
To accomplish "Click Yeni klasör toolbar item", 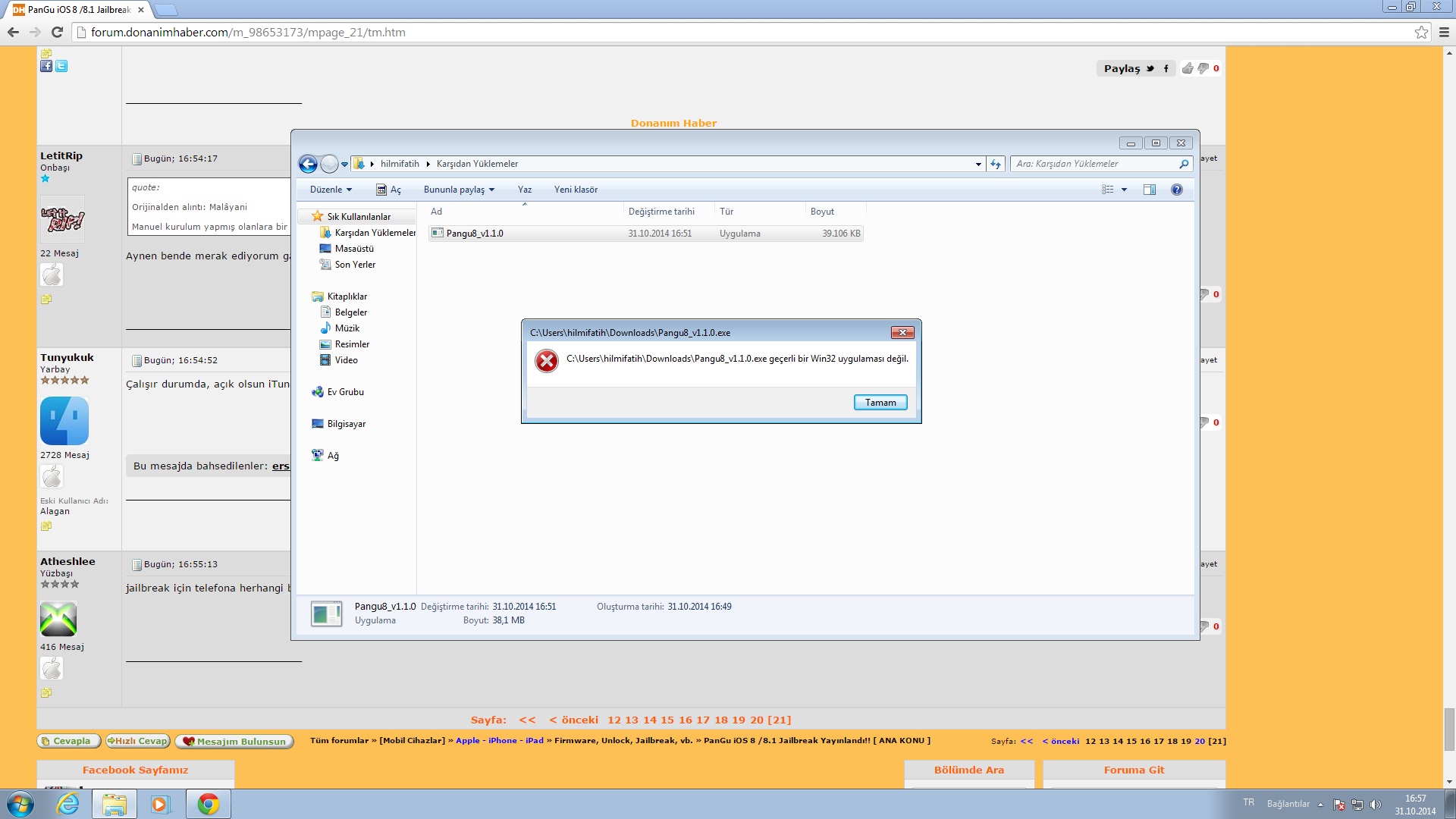I will (576, 190).
